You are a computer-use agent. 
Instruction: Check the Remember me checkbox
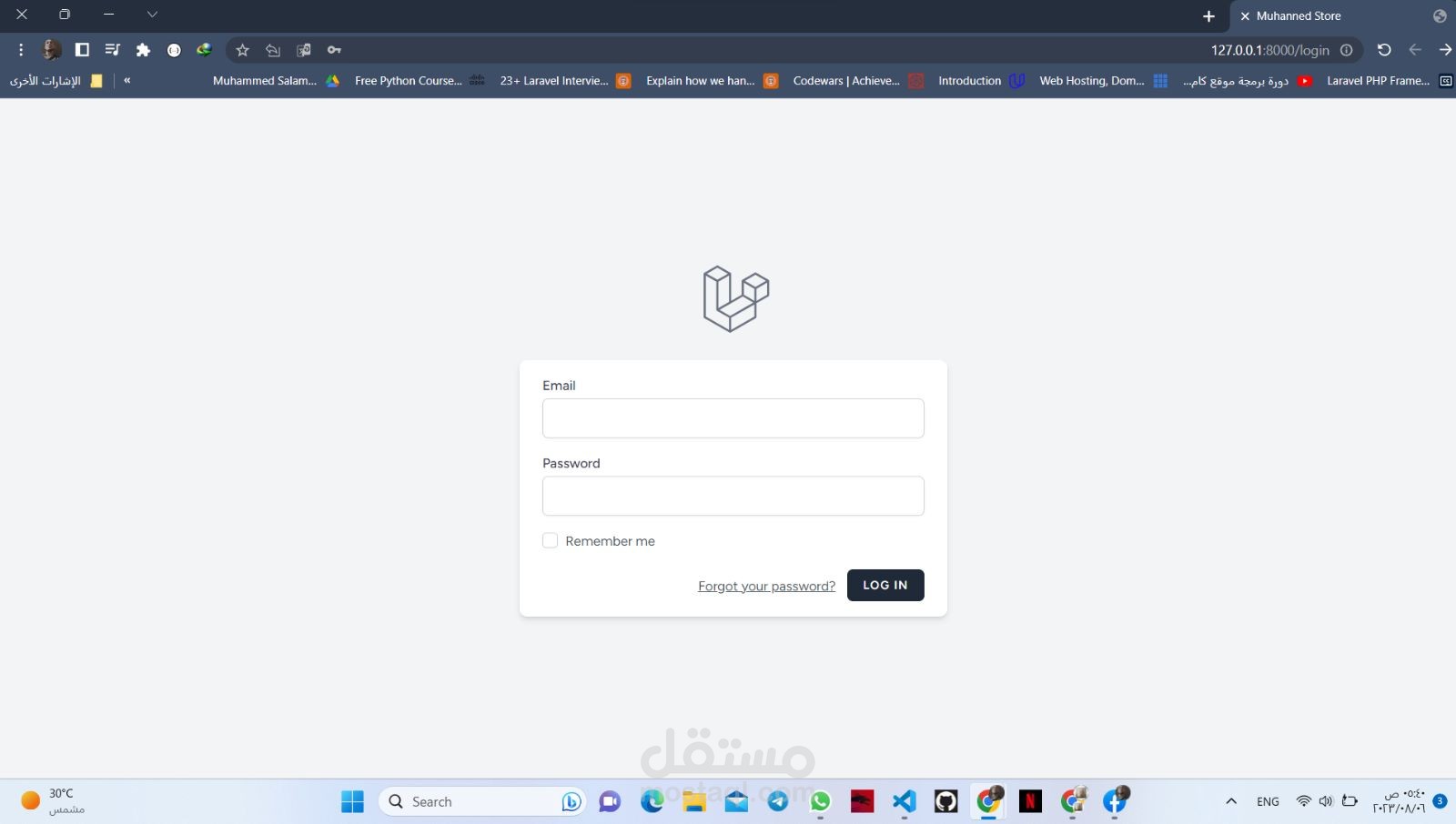coord(550,540)
